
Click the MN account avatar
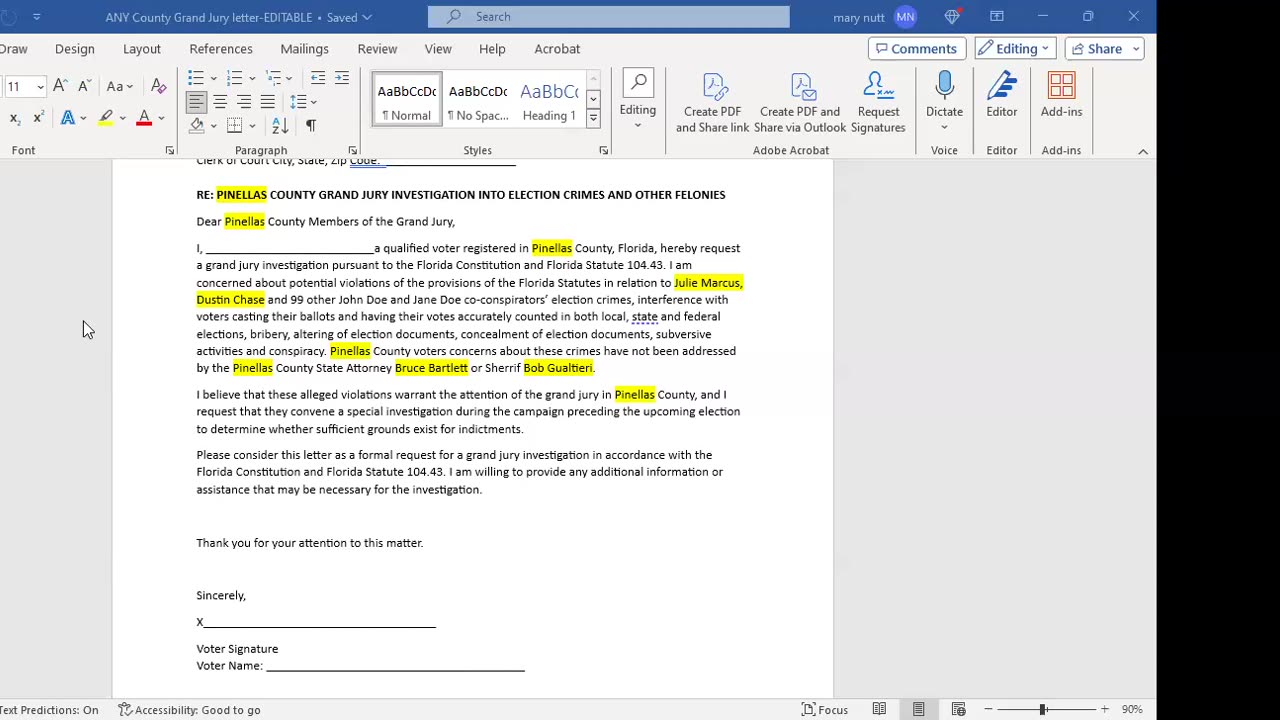point(905,17)
